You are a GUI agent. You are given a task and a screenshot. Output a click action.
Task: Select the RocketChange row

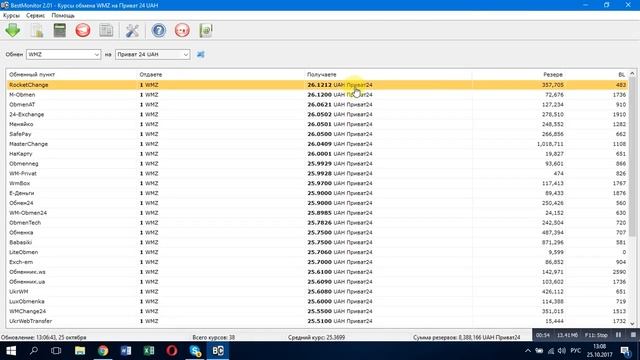pos(318,85)
